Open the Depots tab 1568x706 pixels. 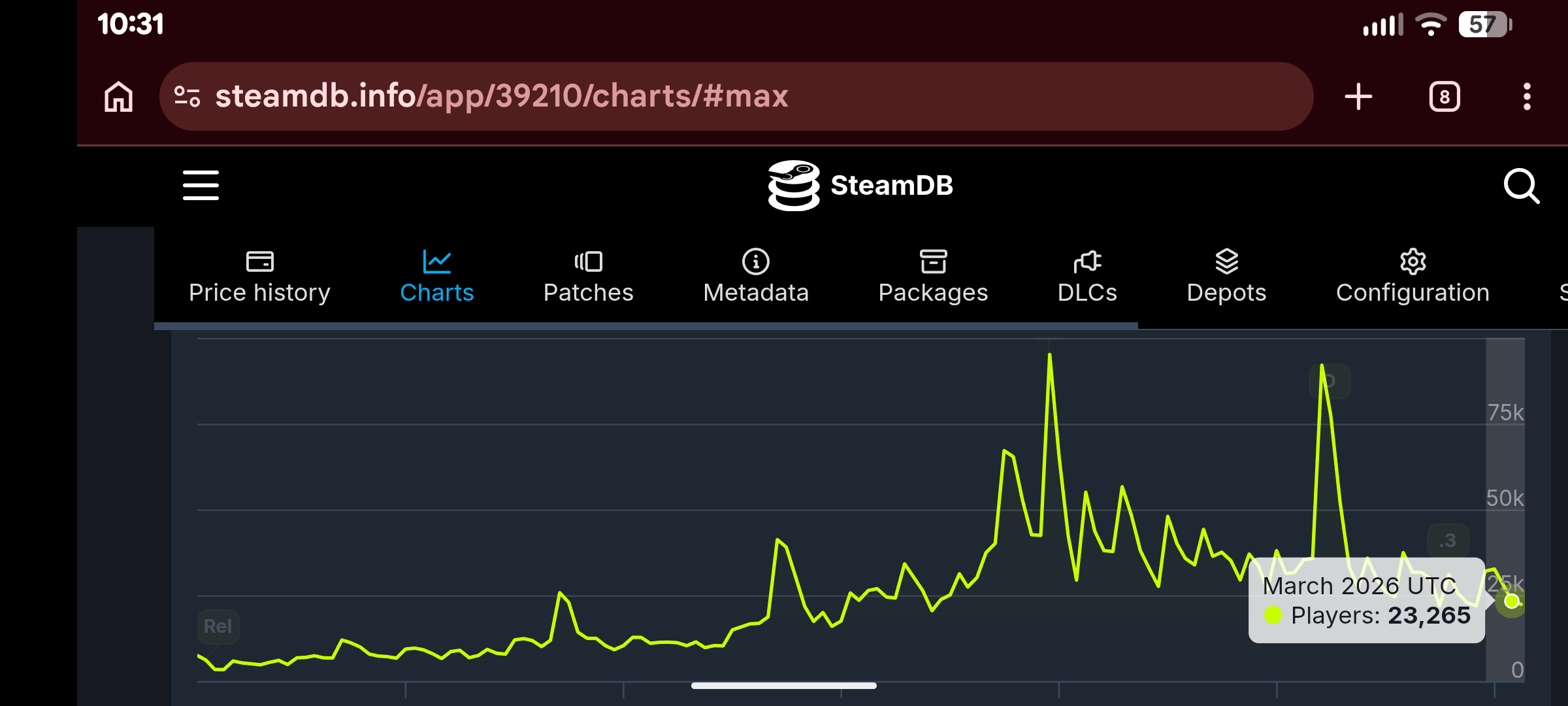coord(1226,277)
